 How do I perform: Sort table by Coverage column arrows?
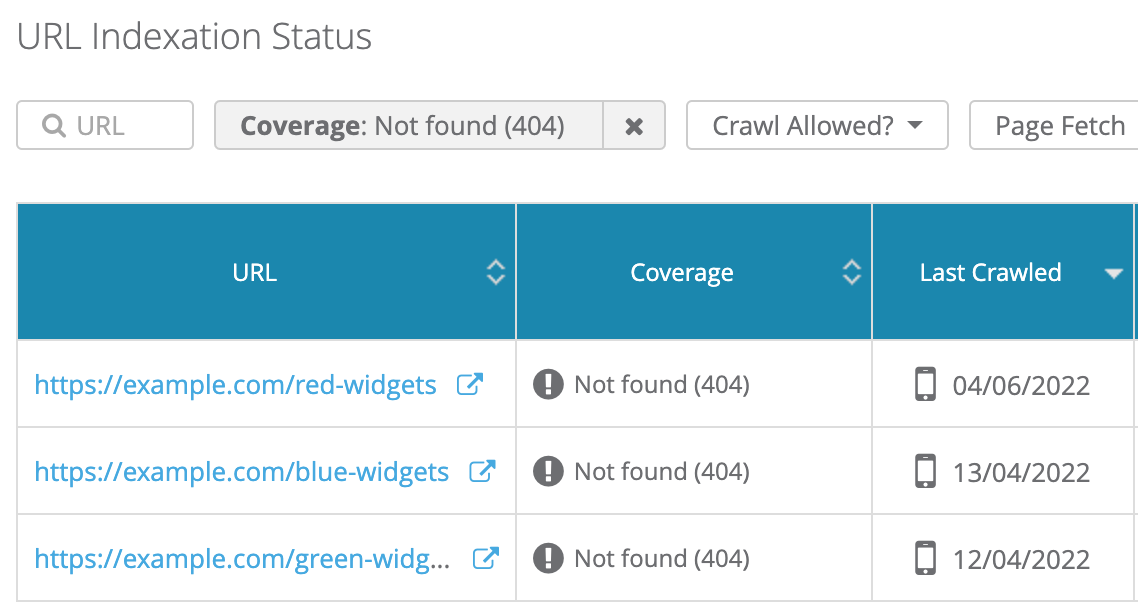tap(851, 272)
